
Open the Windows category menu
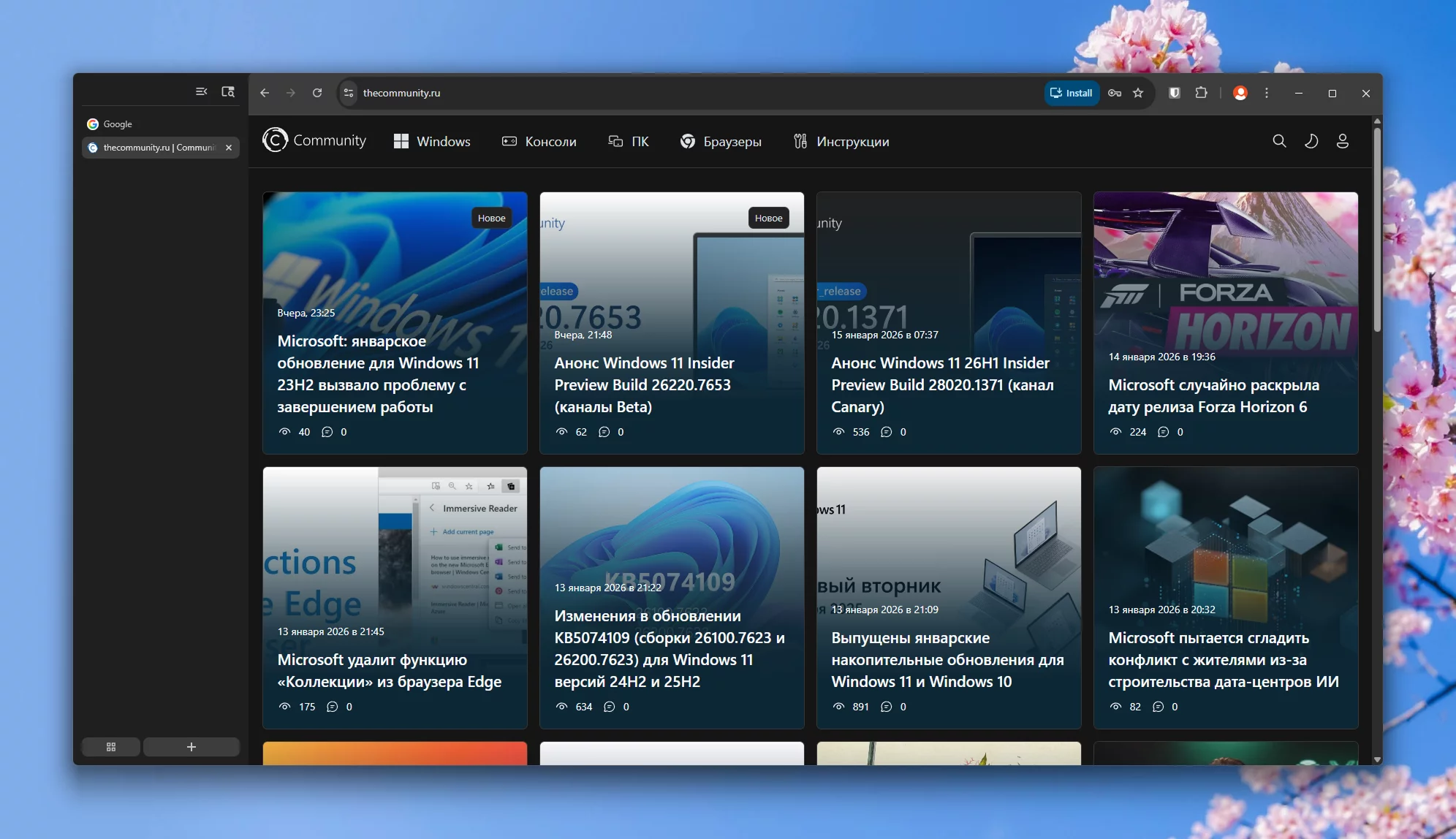point(432,142)
